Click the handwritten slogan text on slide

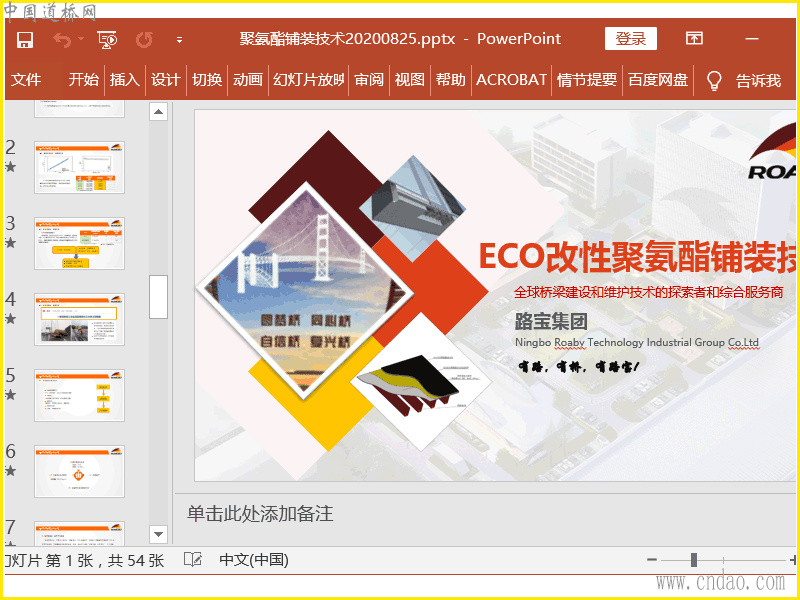point(578,366)
